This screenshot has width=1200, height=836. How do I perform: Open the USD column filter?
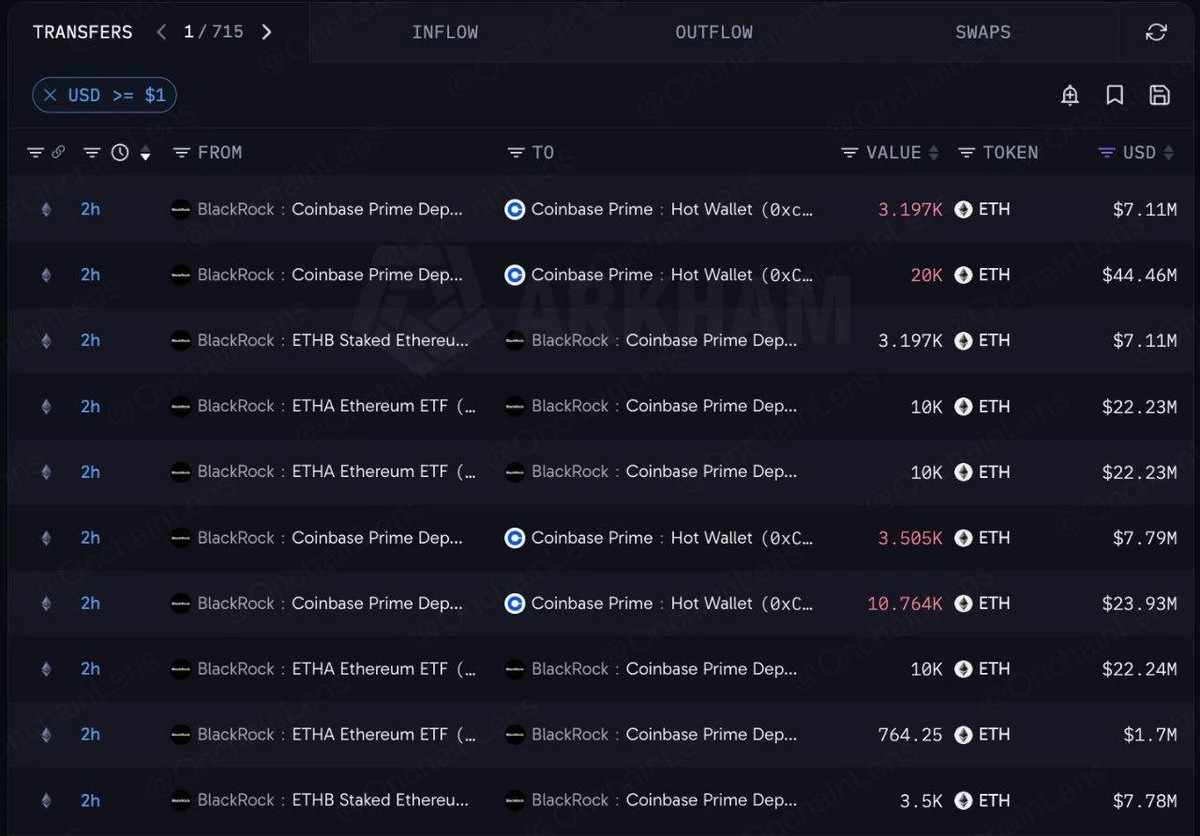tap(1107, 153)
